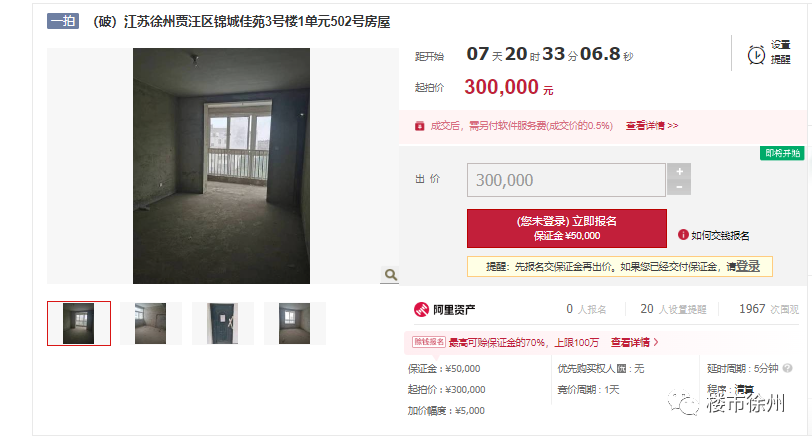Click the red service fee notice icon

[x=419, y=126]
